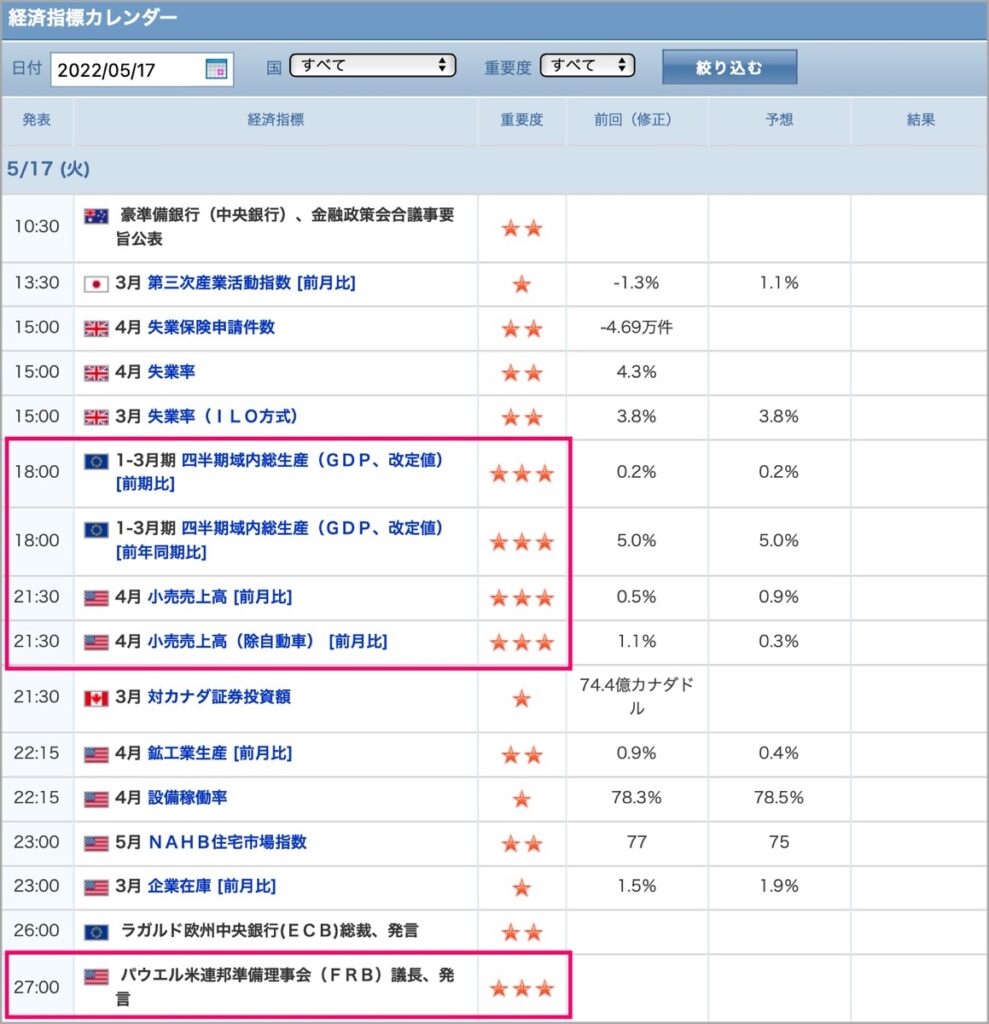Open the GDP 改定値 [前年同期比] link
This screenshot has width=989, height=1024.
[x=280, y=540]
